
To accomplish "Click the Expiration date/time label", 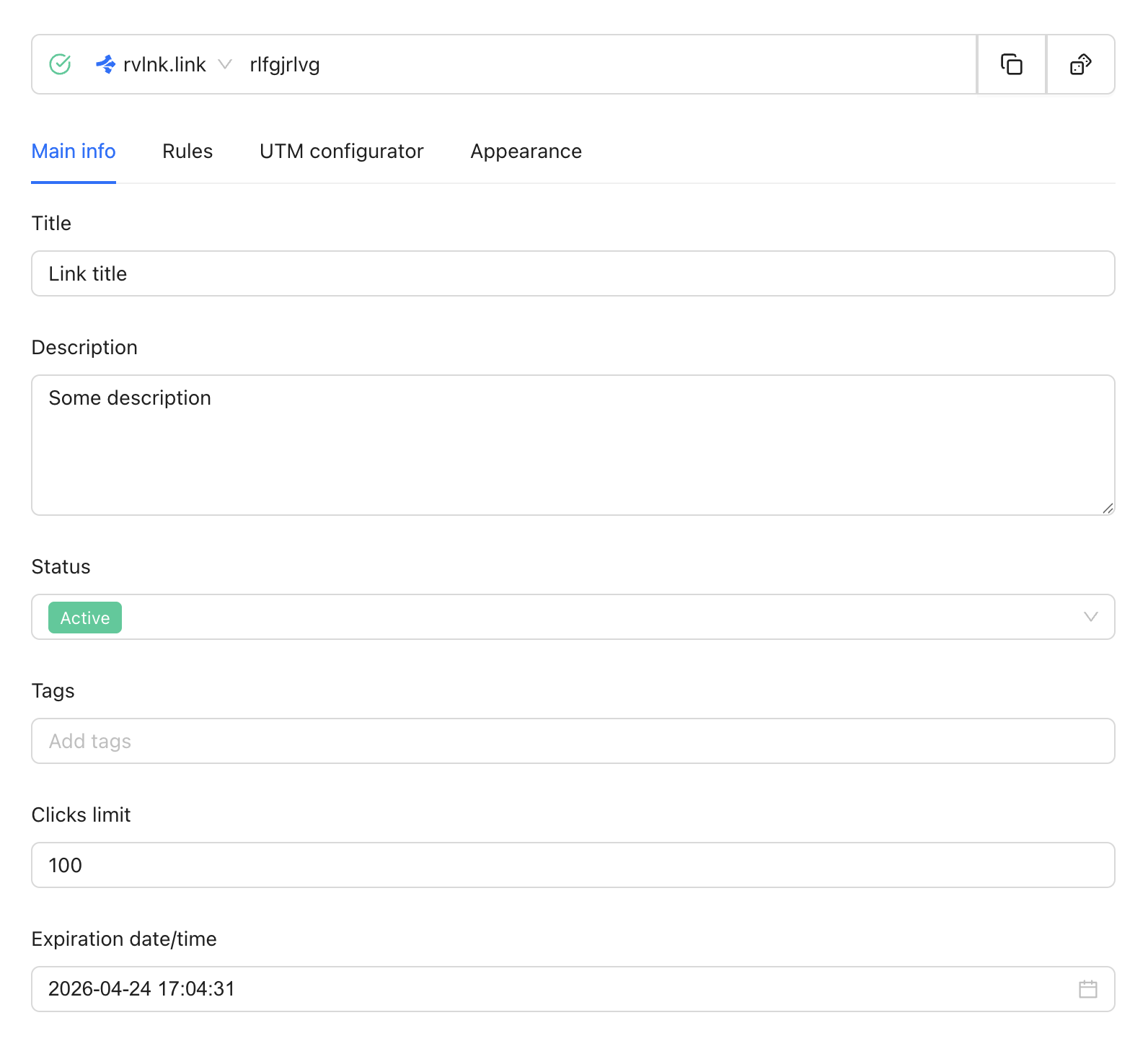I will (124, 939).
